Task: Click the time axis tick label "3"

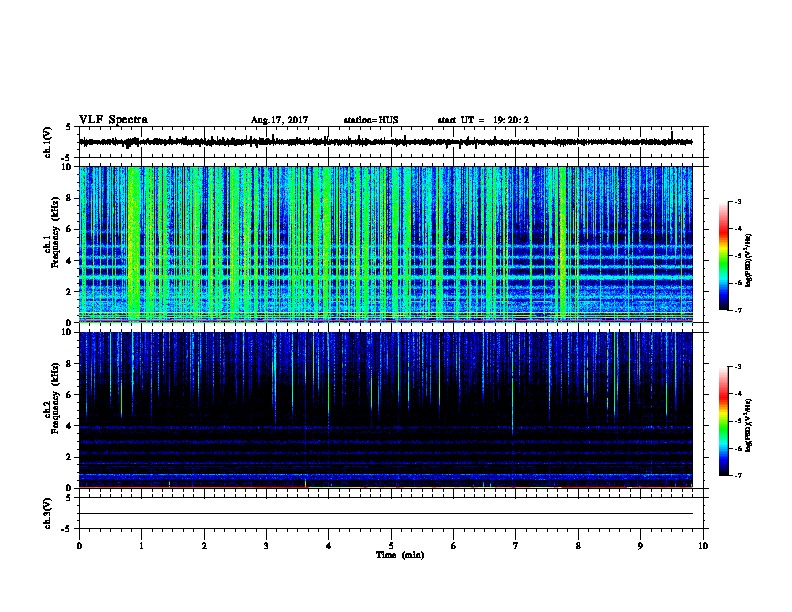Action: pos(266,546)
